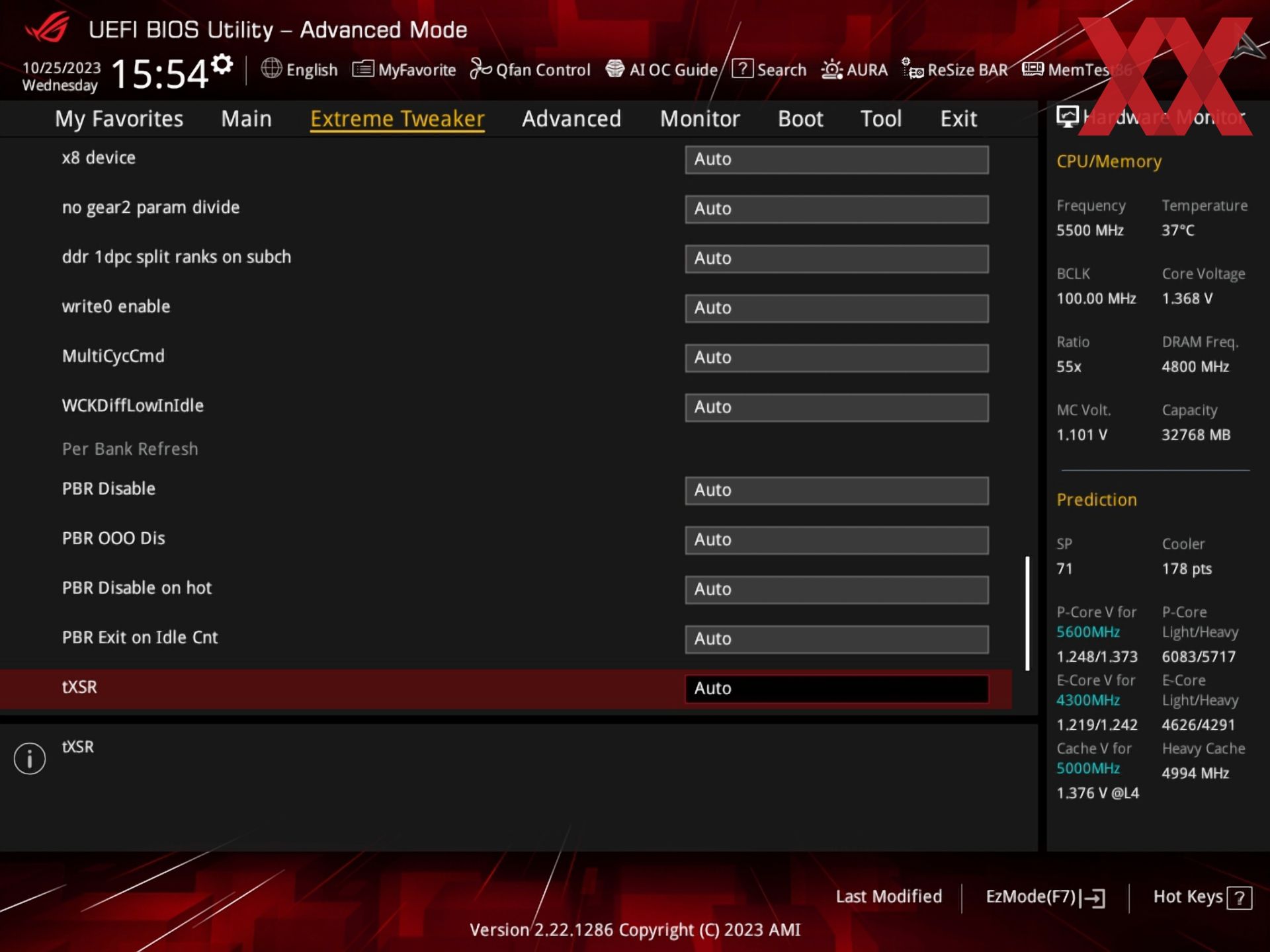This screenshot has height=952, width=1270.
Task: Switch to EzMode(F7)
Action: 1045,897
